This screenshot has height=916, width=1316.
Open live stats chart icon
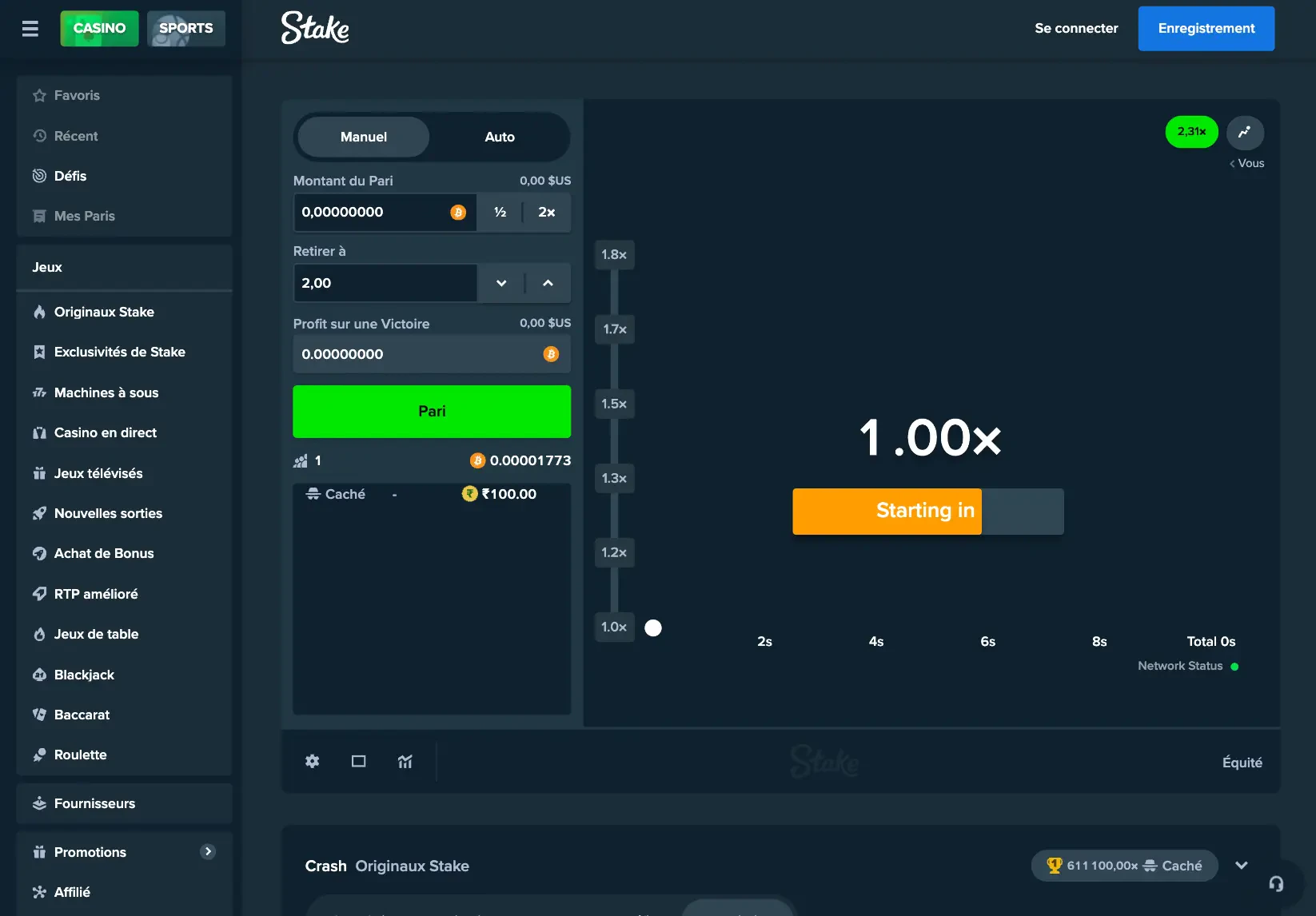[x=405, y=762]
